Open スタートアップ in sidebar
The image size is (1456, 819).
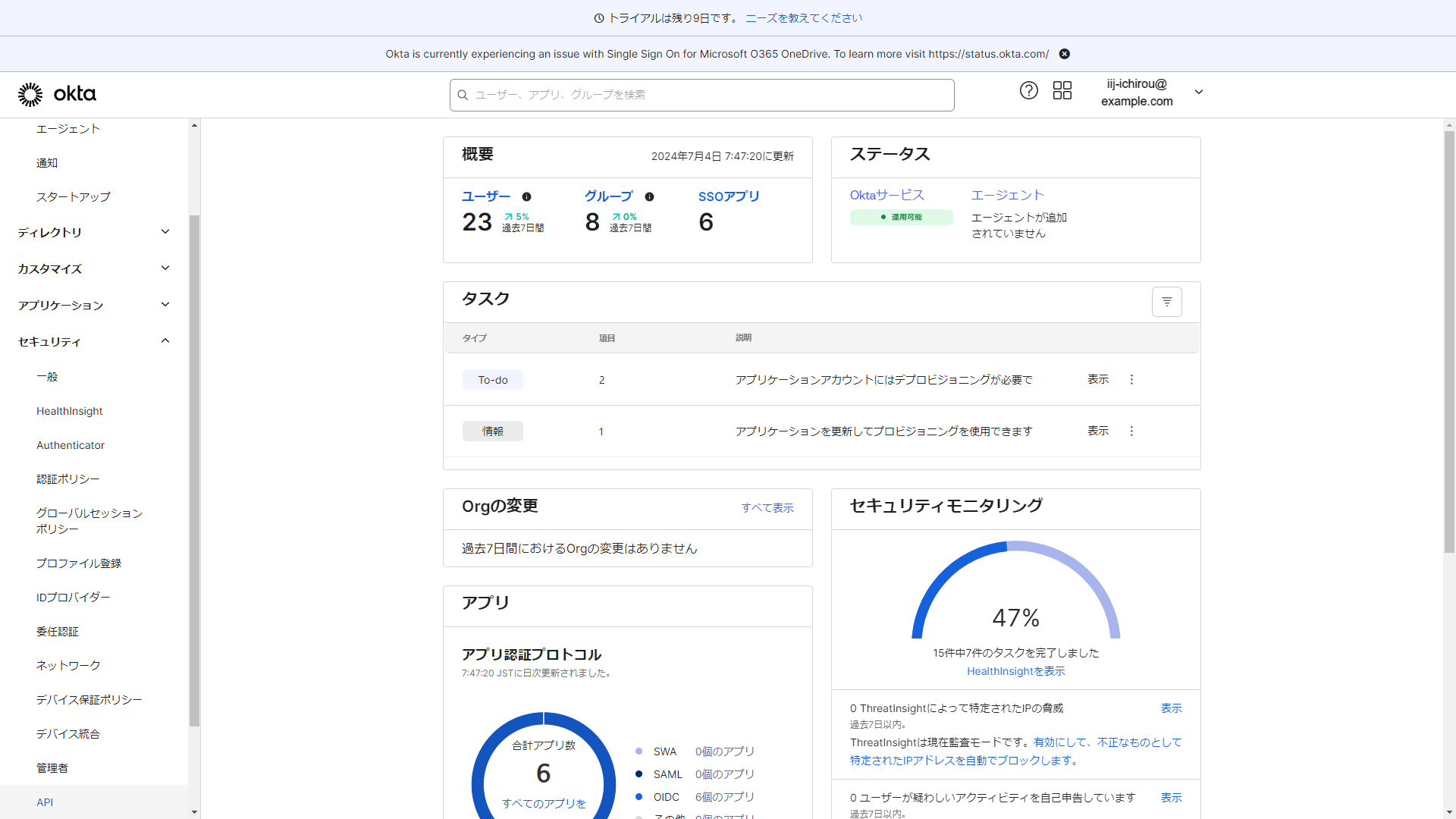[74, 197]
